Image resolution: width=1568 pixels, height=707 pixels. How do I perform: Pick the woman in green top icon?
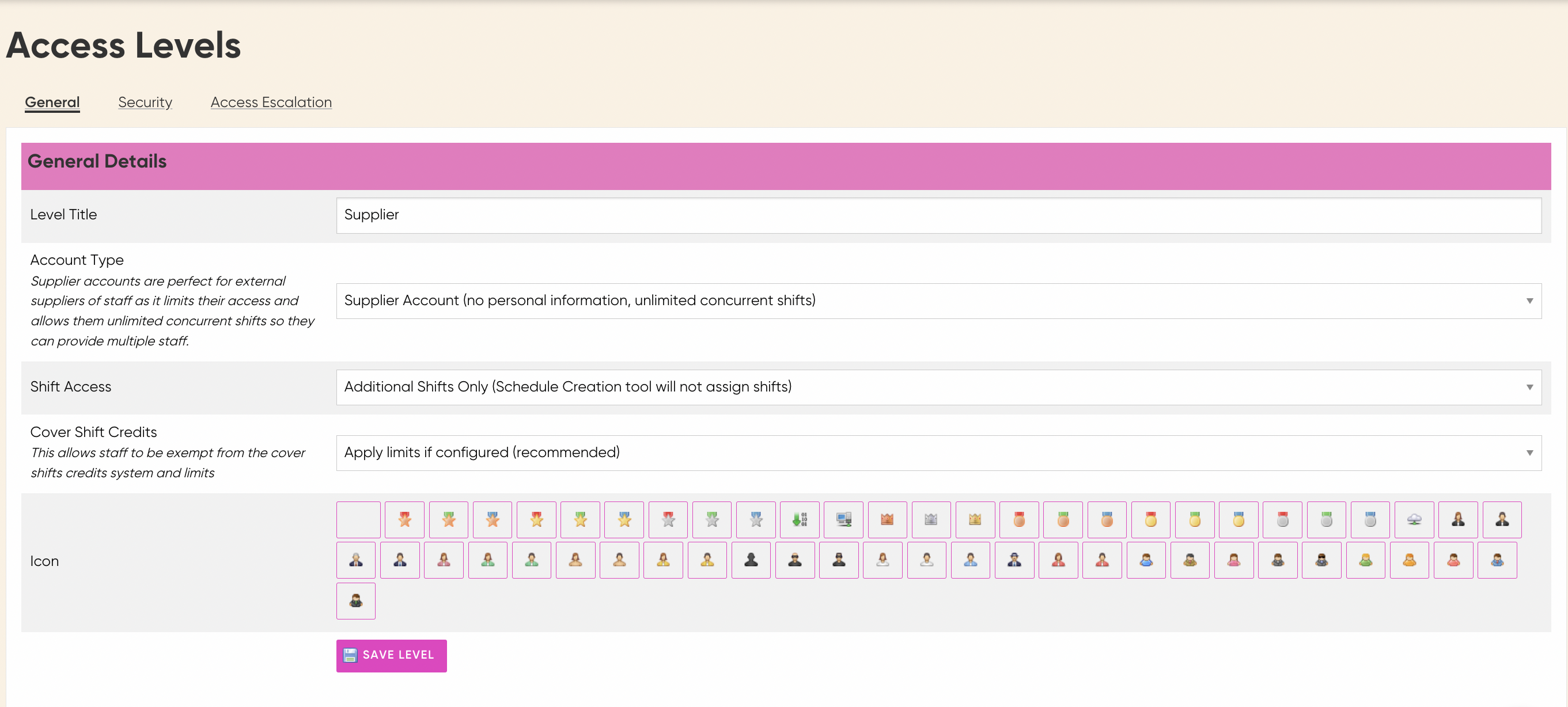487,560
